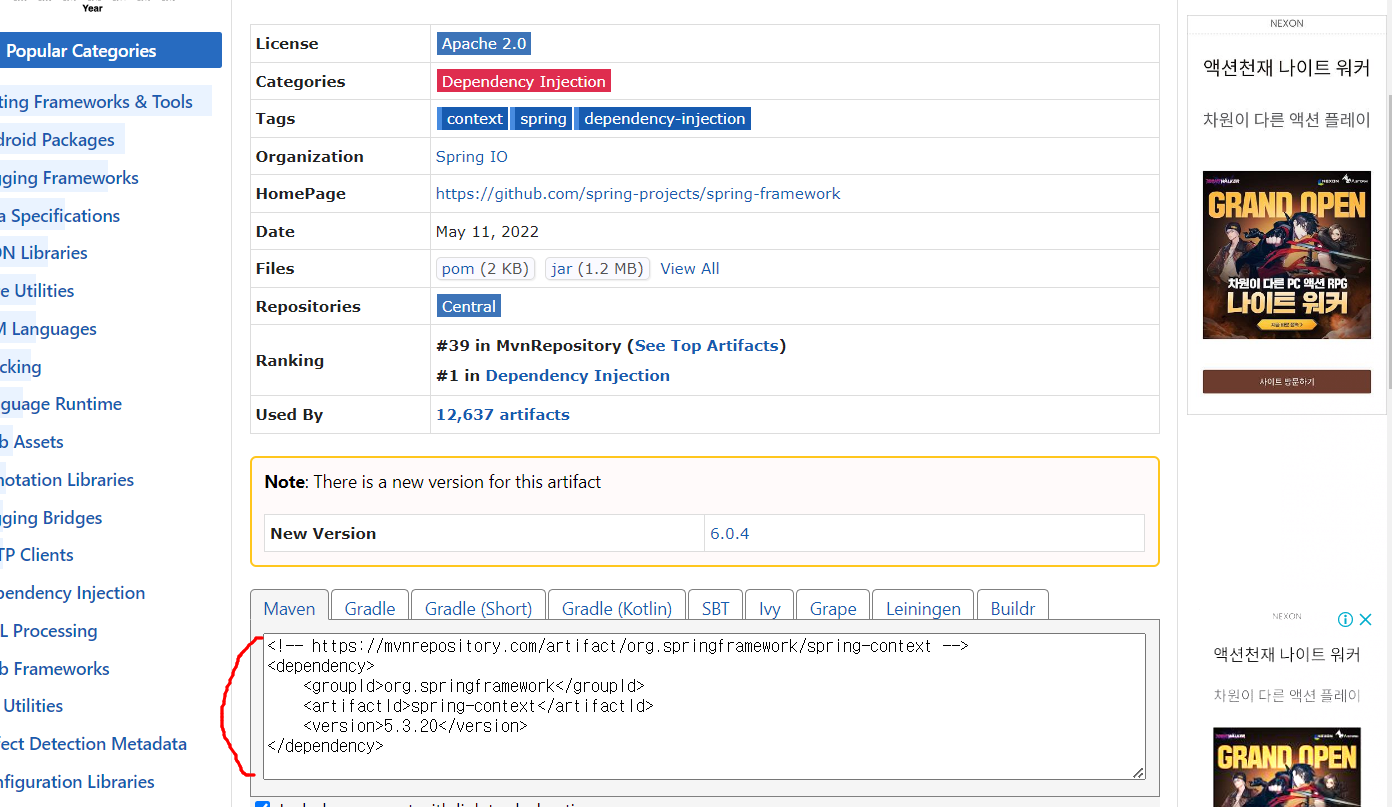
Task: Follow the See Top Artifacts link
Action: click(x=706, y=346)
